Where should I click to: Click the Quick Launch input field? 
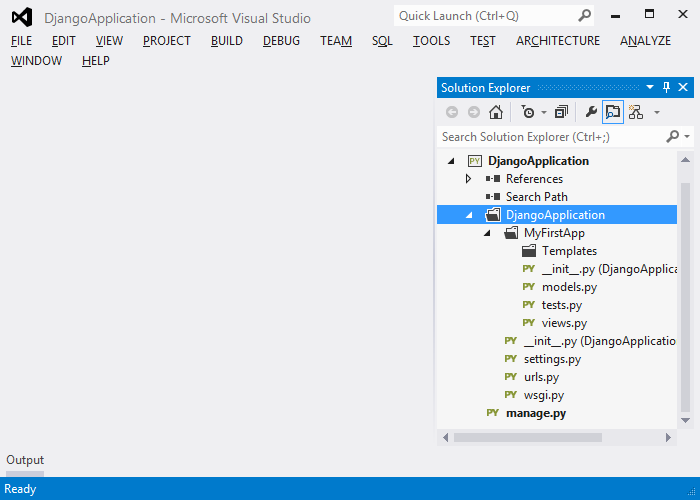coord(494,16)
